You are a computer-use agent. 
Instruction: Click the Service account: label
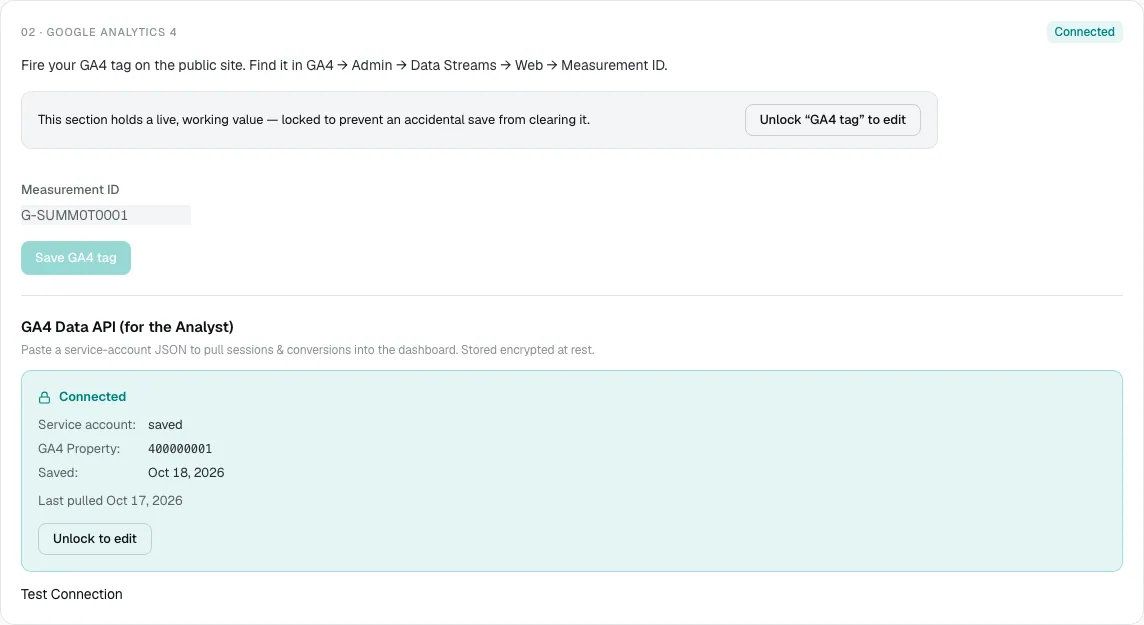[x=87, y=424]
